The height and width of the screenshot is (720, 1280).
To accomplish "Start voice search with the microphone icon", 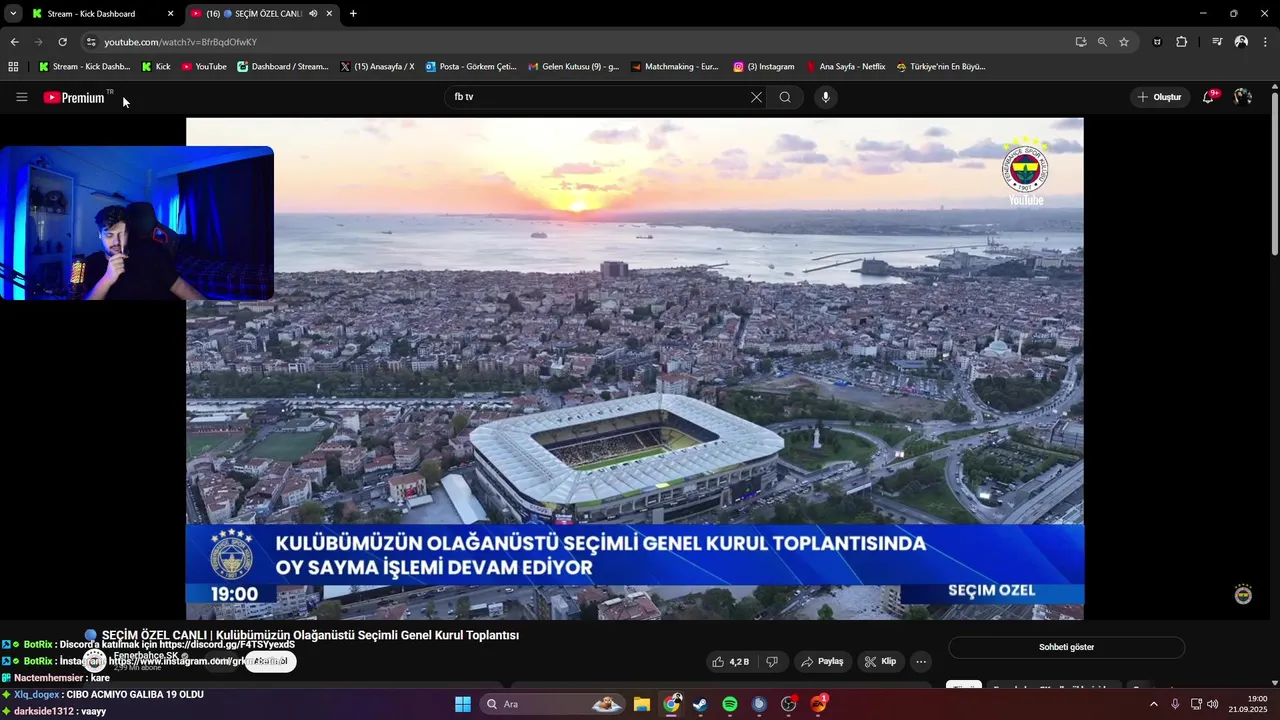I will 825,97.
